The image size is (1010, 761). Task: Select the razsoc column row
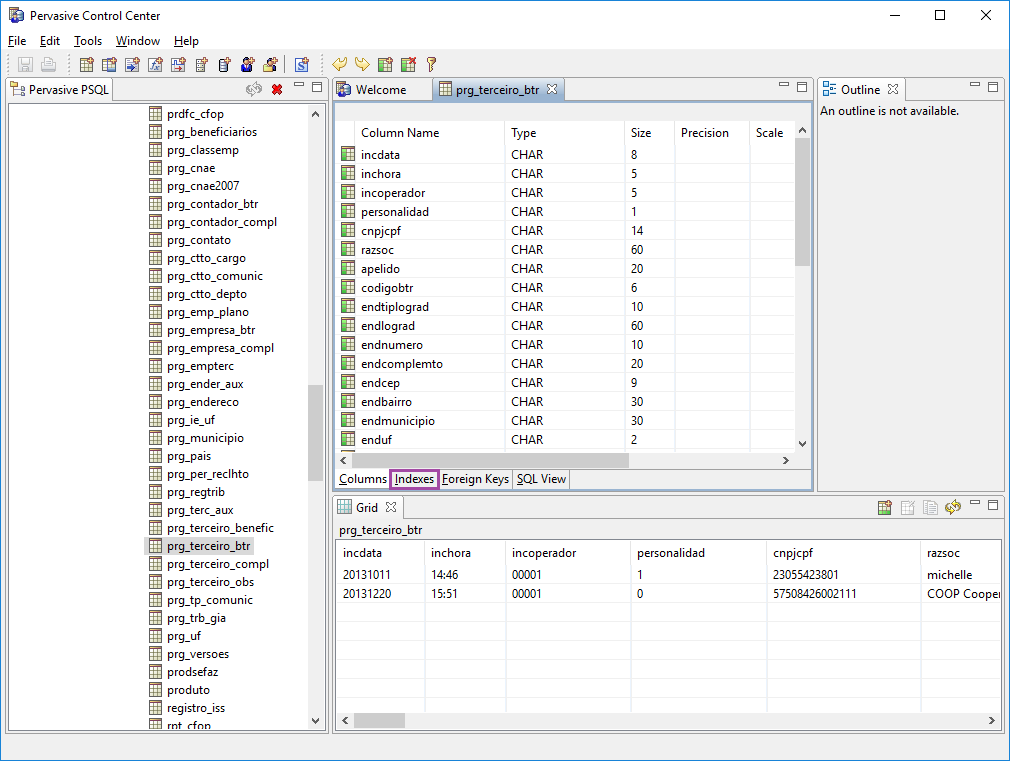pos(567,249)
